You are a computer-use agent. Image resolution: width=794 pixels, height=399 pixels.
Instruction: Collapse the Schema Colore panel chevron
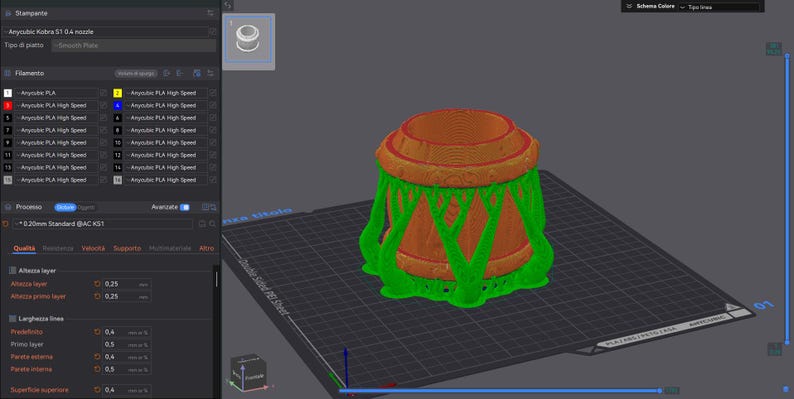tap(629, 6)
